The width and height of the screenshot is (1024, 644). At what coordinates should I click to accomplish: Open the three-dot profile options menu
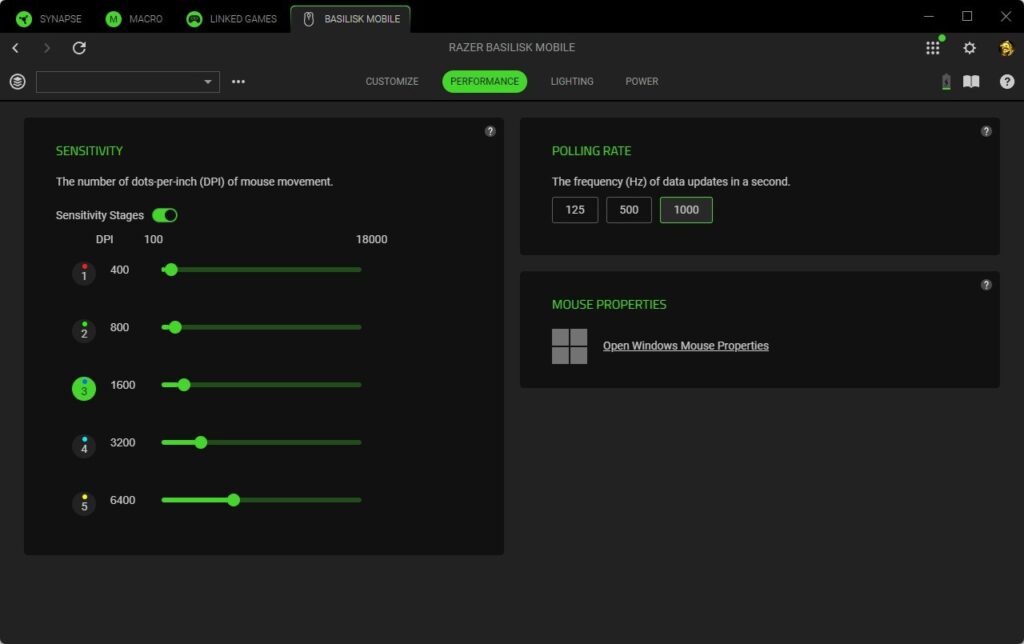coord(238,82)
